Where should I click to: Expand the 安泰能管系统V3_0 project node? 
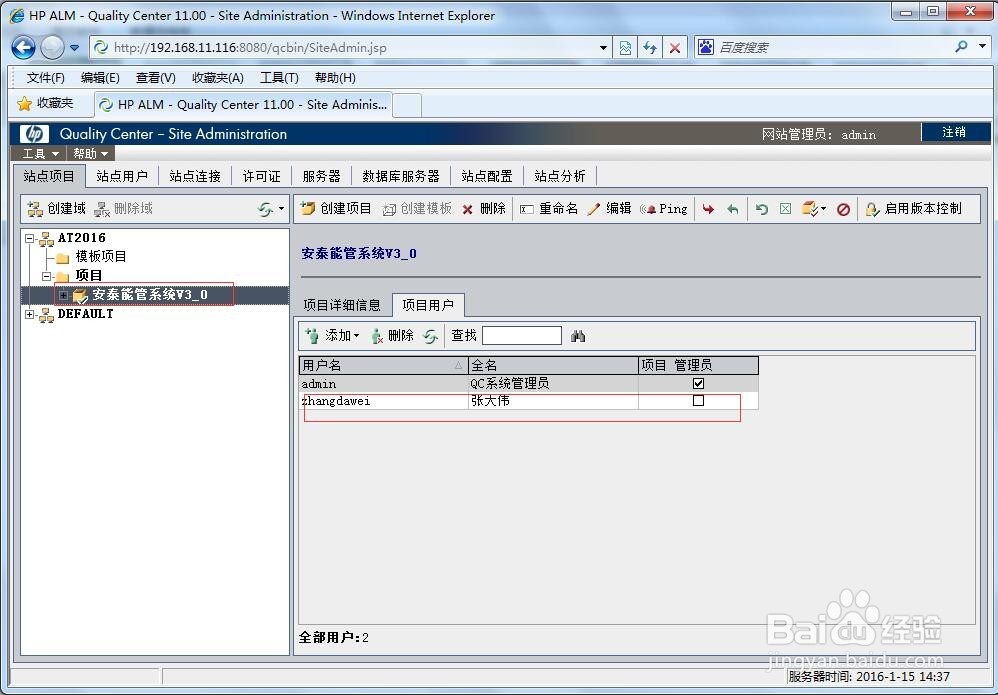click(x=63, y=295)
